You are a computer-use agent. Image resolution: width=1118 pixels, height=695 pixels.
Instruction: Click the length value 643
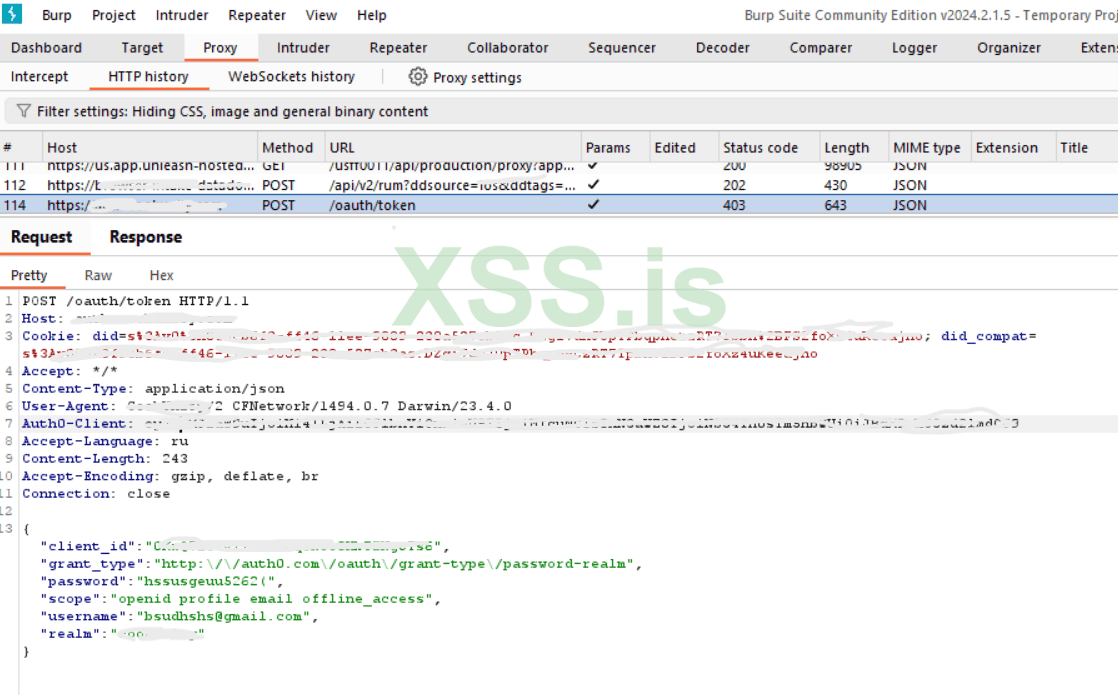(x=836, y=205)
